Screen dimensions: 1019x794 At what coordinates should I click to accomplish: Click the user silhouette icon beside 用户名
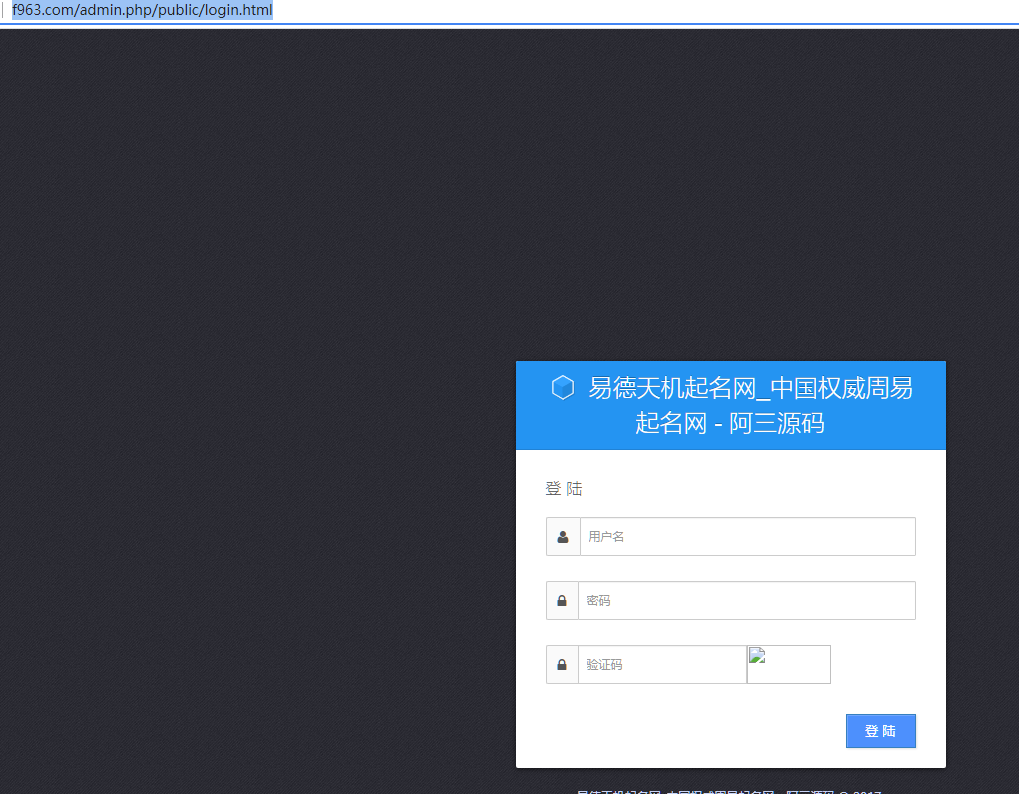[563, 537]
